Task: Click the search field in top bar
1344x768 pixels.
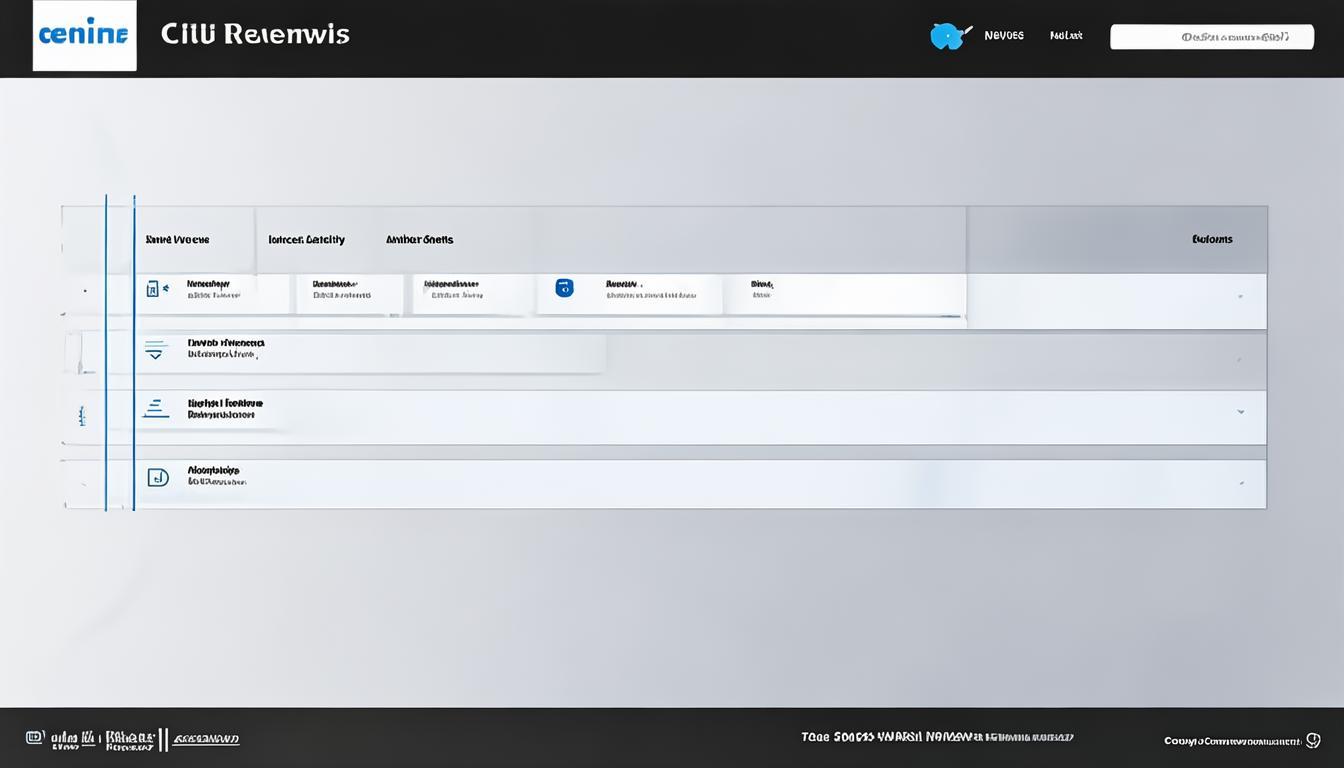Action: [x=1212, y=37]
